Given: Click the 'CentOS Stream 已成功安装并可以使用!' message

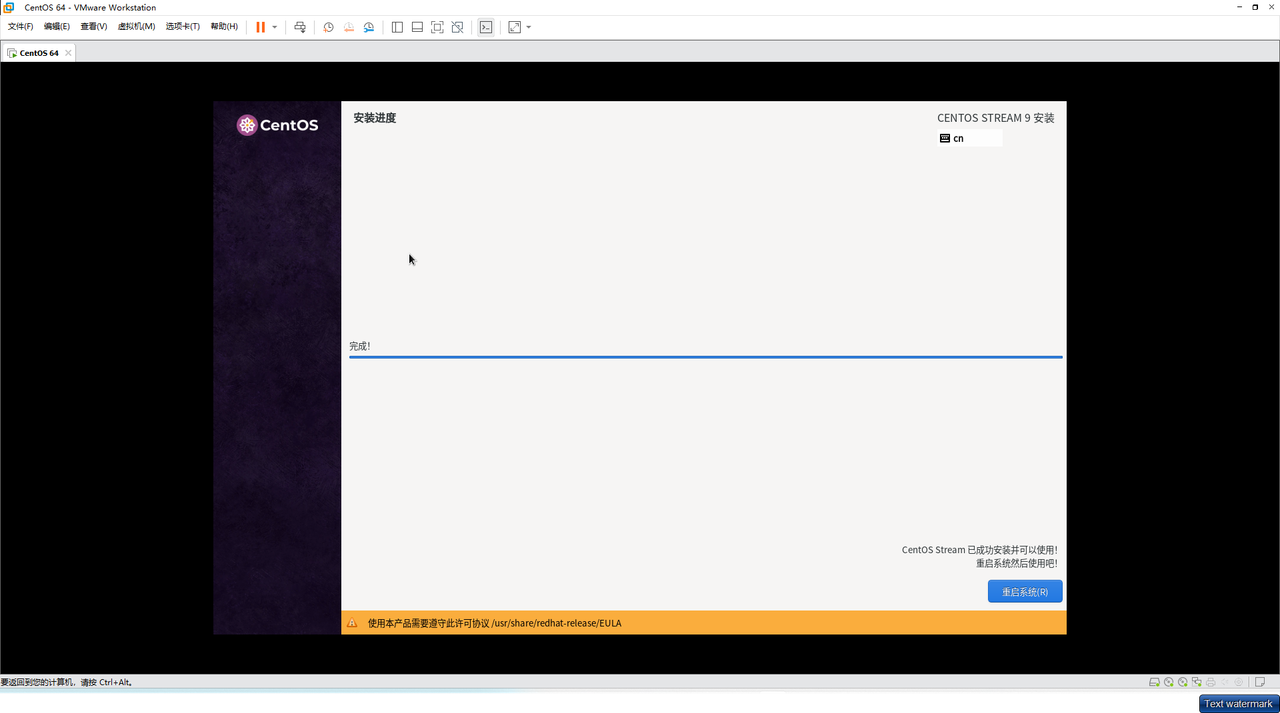Looking at the screenshot, I should tap(979, 550).
